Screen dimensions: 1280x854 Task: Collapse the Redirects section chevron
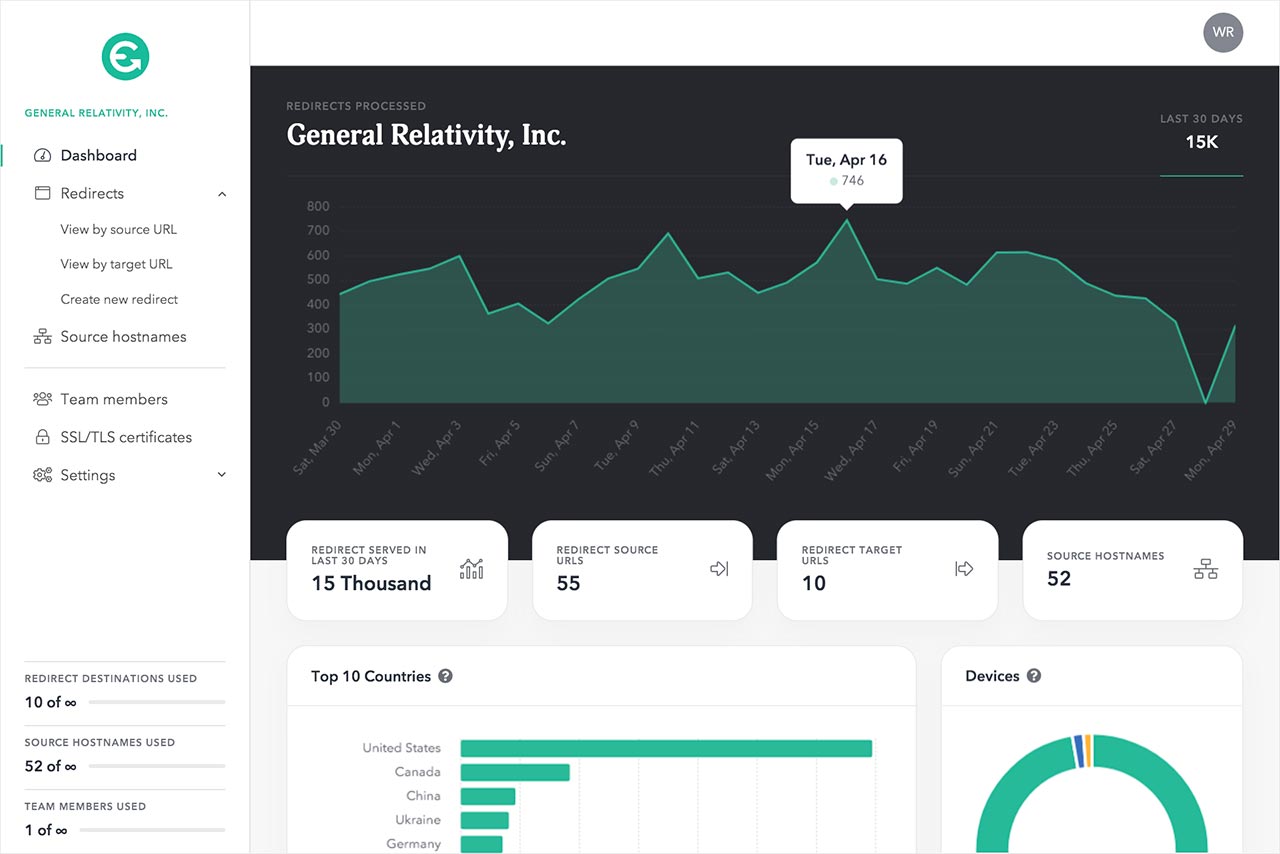222,194
